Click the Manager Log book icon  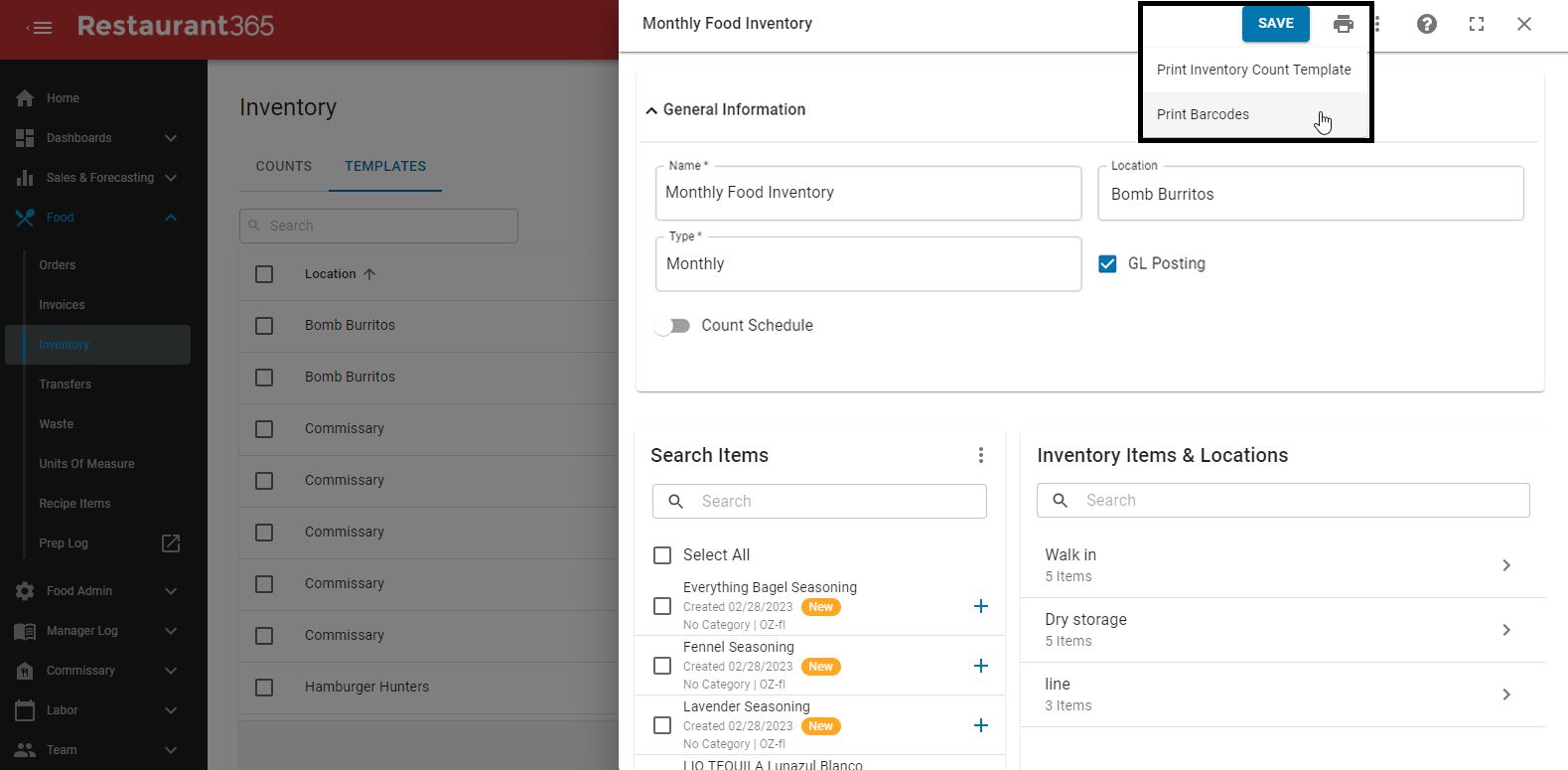pos(25,631)
